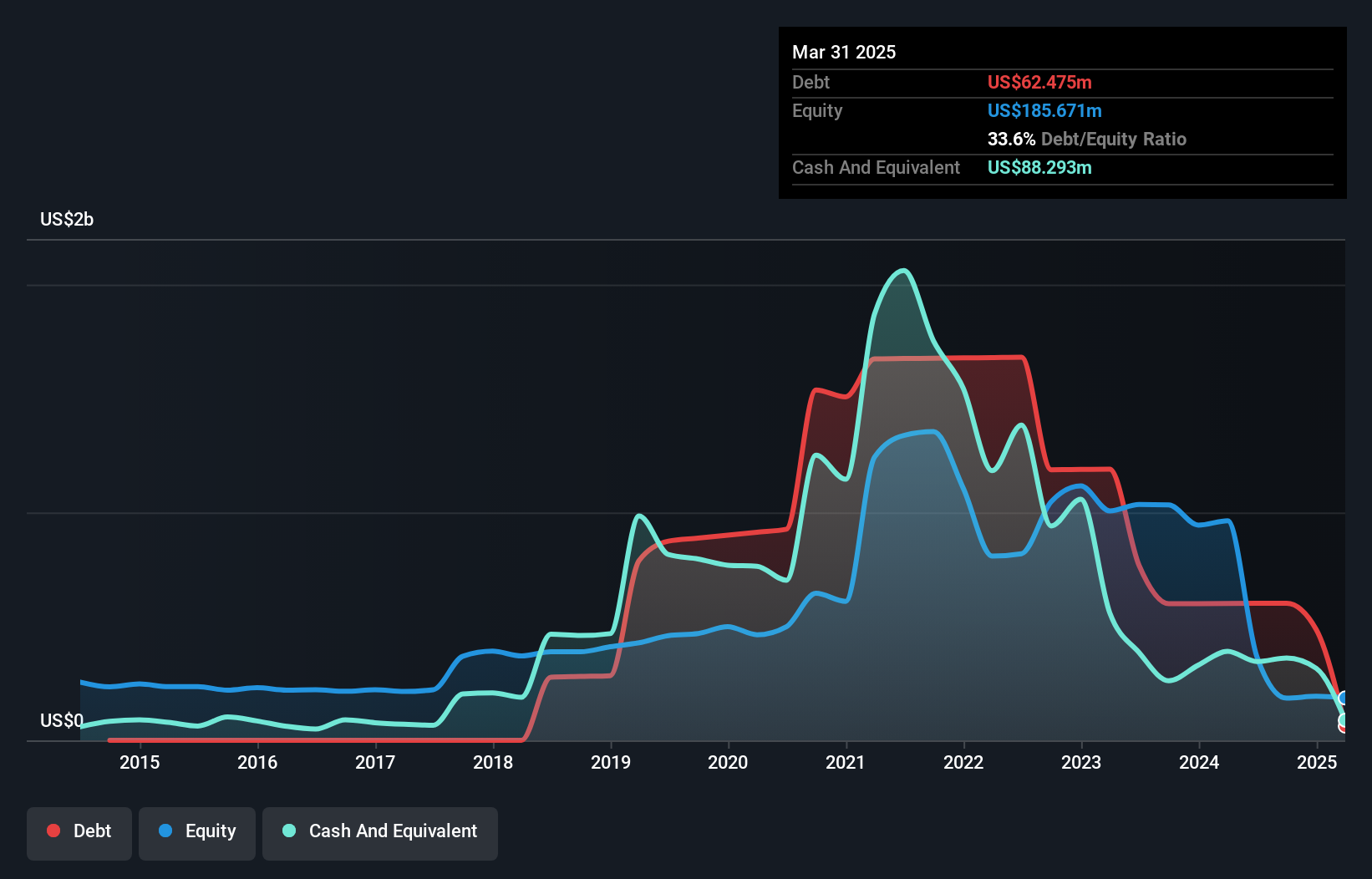
Task: Click the 2024 x-axis label
Action: (x=1199, y=762)
